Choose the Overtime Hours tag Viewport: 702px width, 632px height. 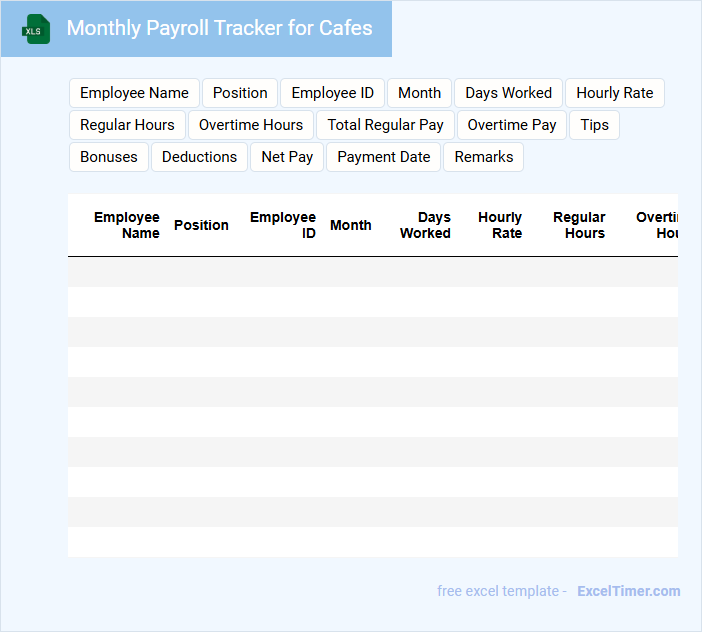251,125
